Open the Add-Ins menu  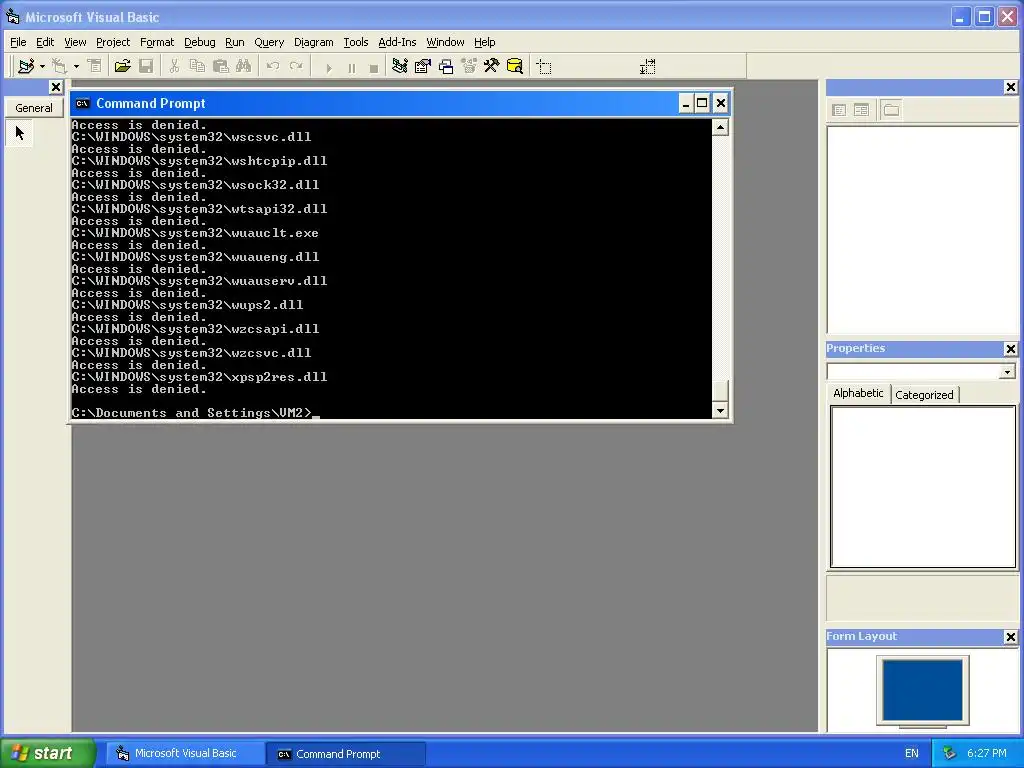397,42
